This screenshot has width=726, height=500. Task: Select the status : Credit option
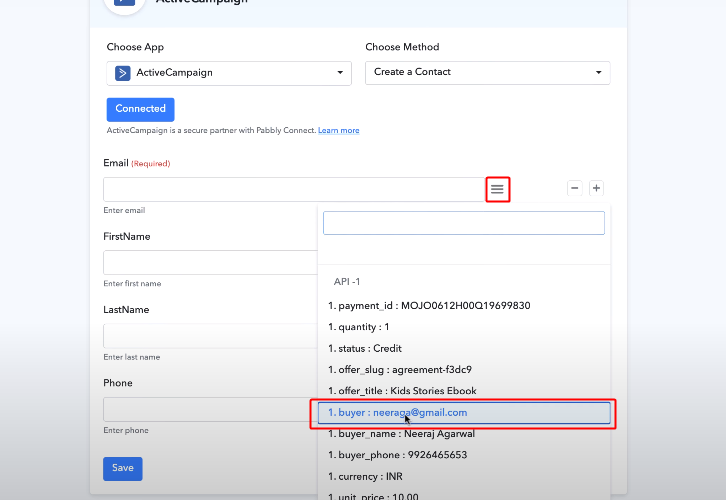click(x=463, y=348)
